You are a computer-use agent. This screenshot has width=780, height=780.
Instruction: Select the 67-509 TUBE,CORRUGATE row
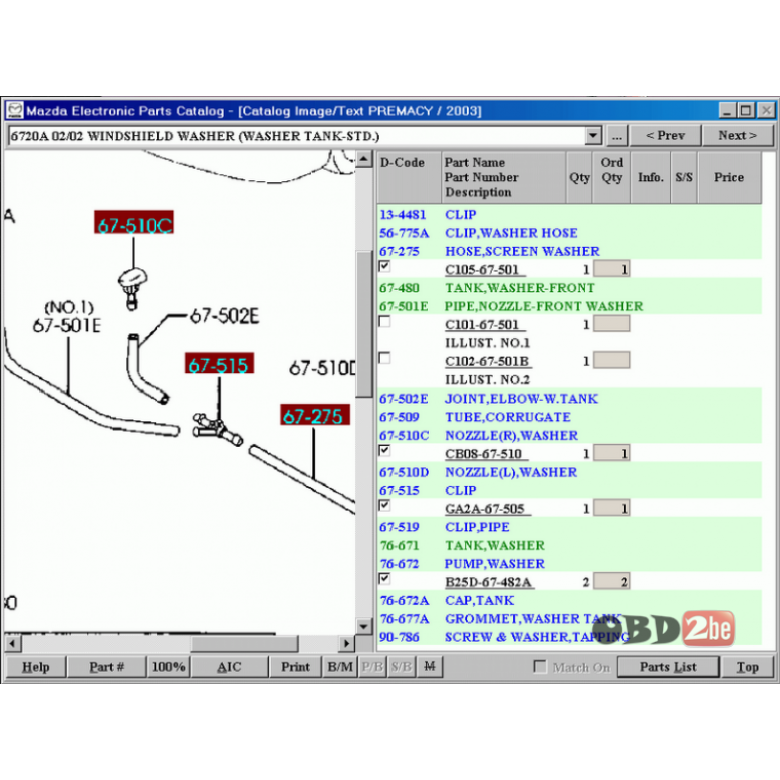click(569, 417)
